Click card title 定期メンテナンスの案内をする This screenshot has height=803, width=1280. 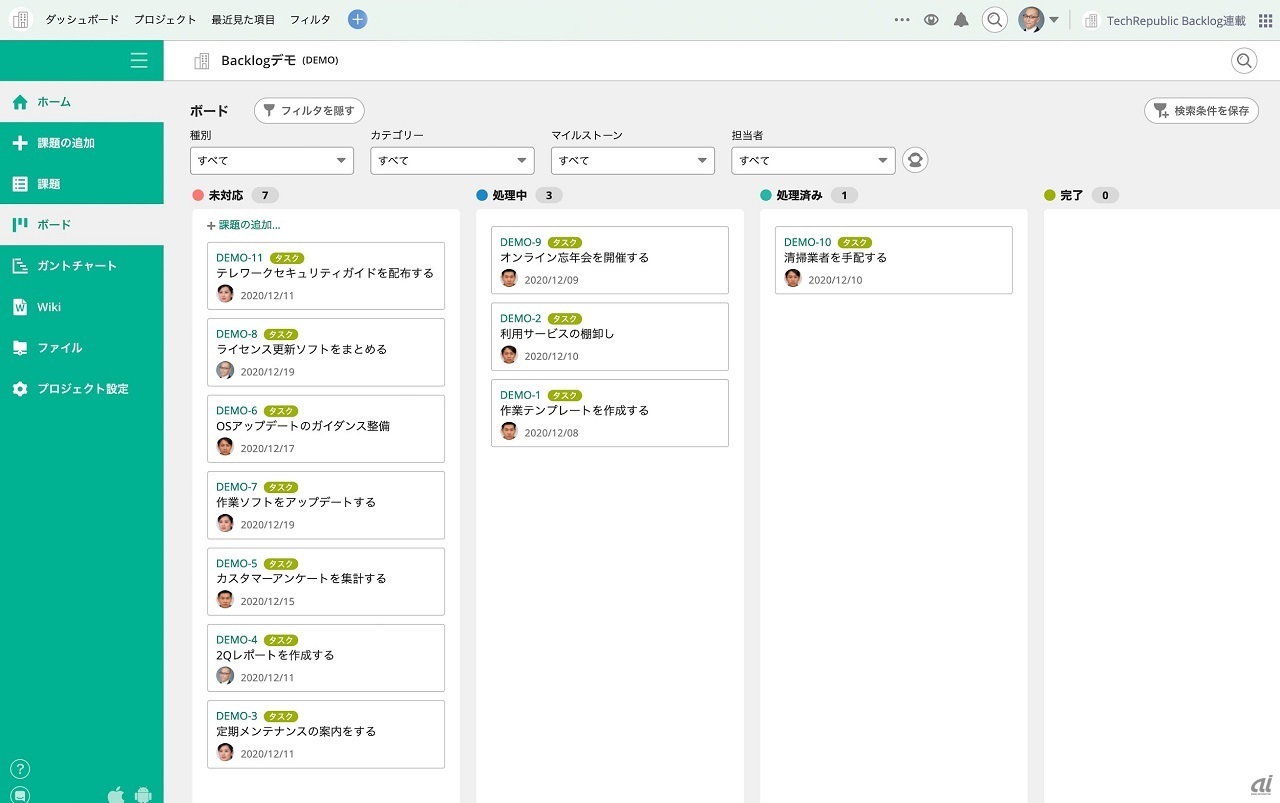(296, 731)
